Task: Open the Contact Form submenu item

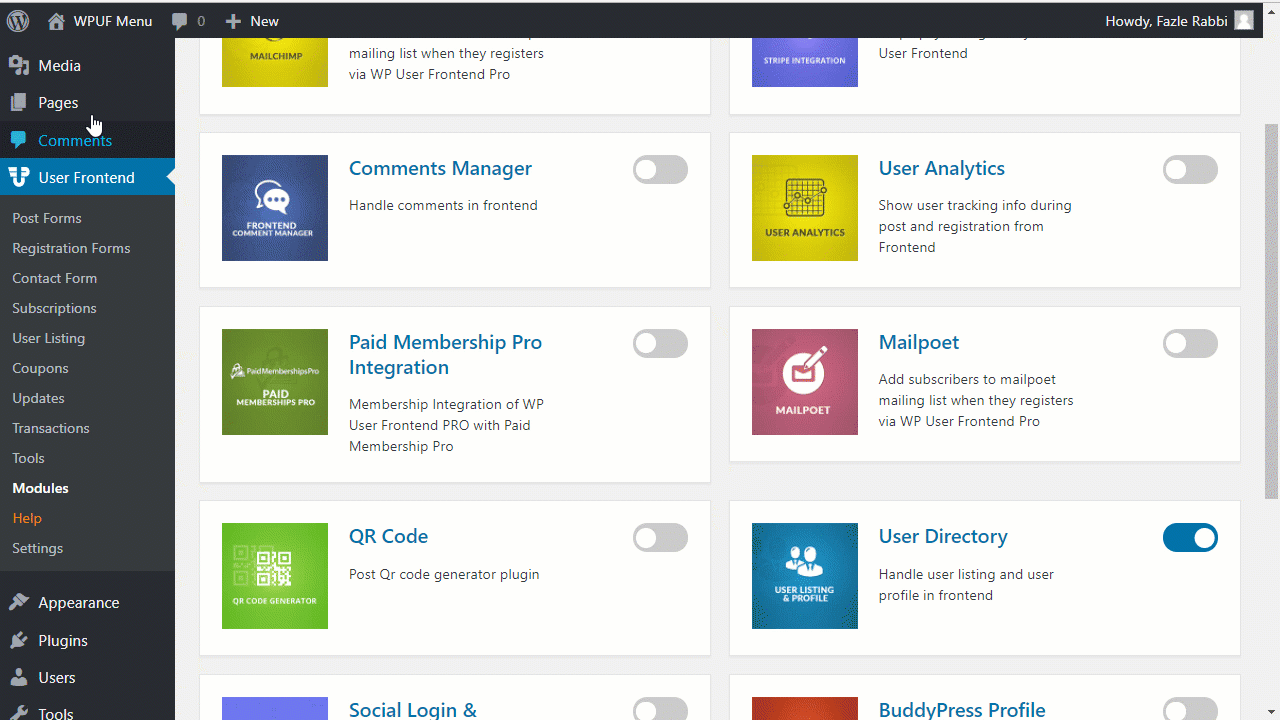Action: (x=54, y=278)
